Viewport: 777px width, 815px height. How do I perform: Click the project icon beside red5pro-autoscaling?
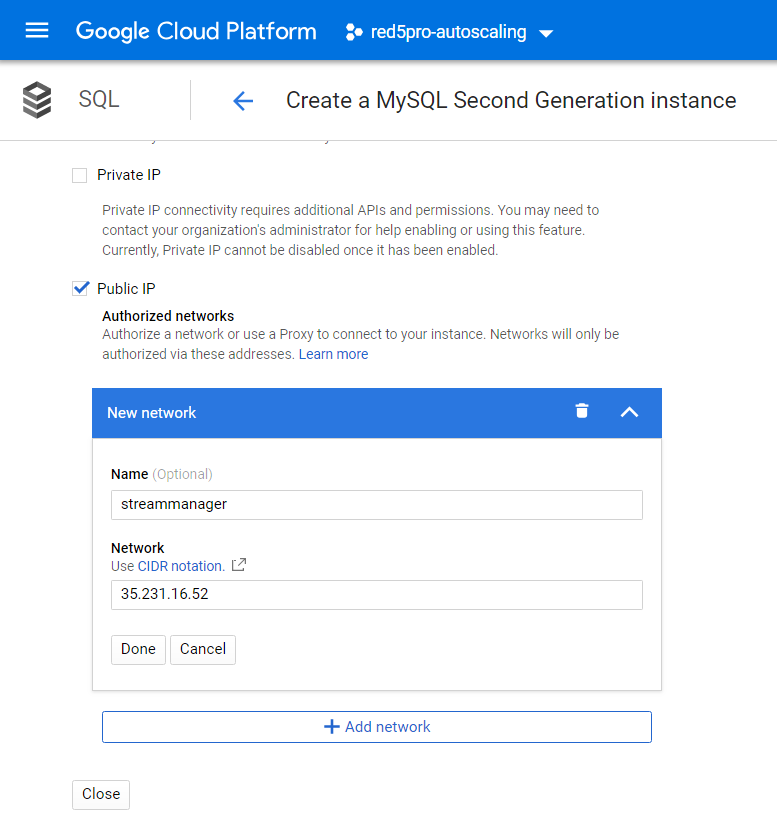[x=354, y=32]
